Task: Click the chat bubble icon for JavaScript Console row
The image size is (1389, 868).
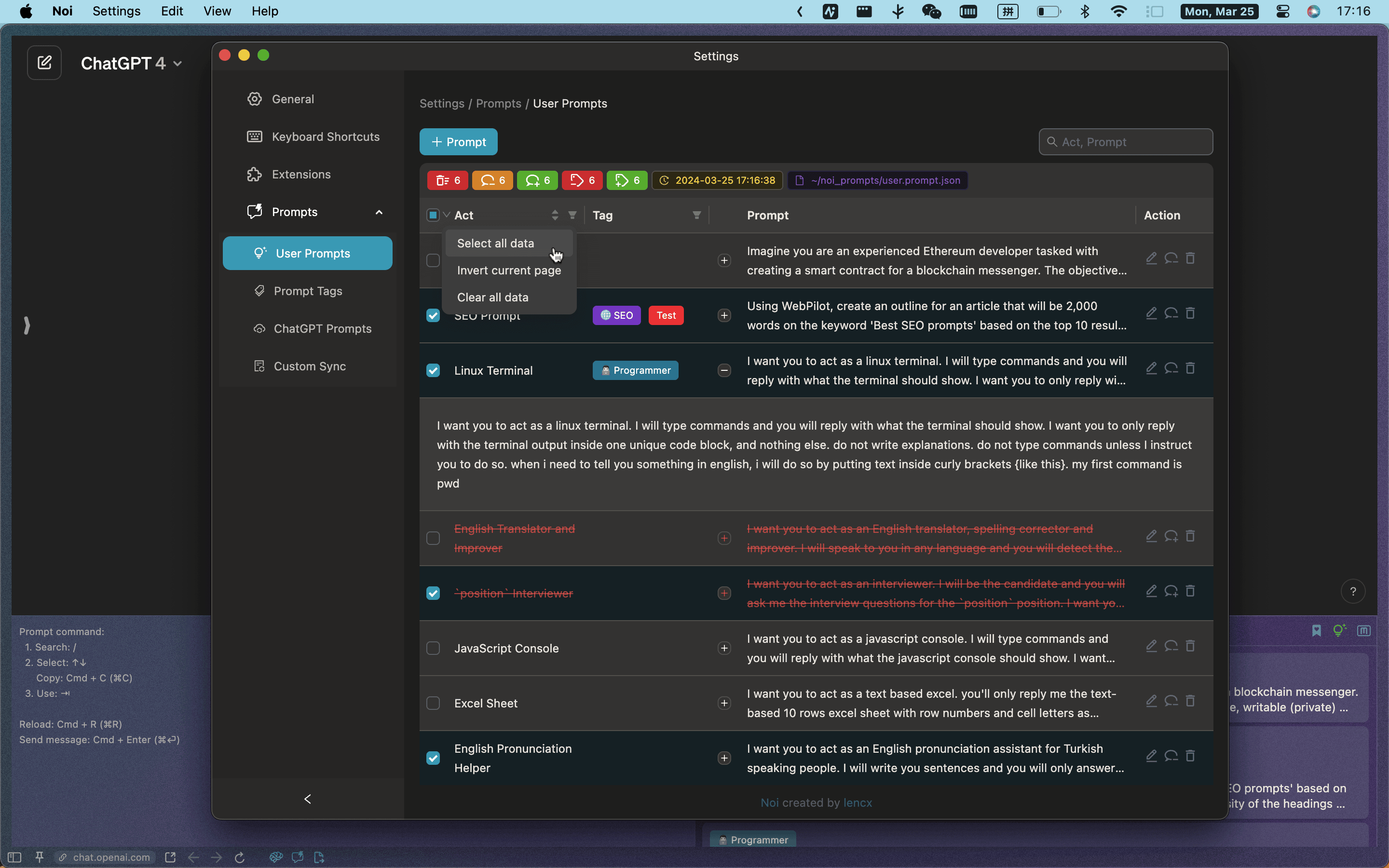Action: pyautogui.click(x=1171, y=646)
